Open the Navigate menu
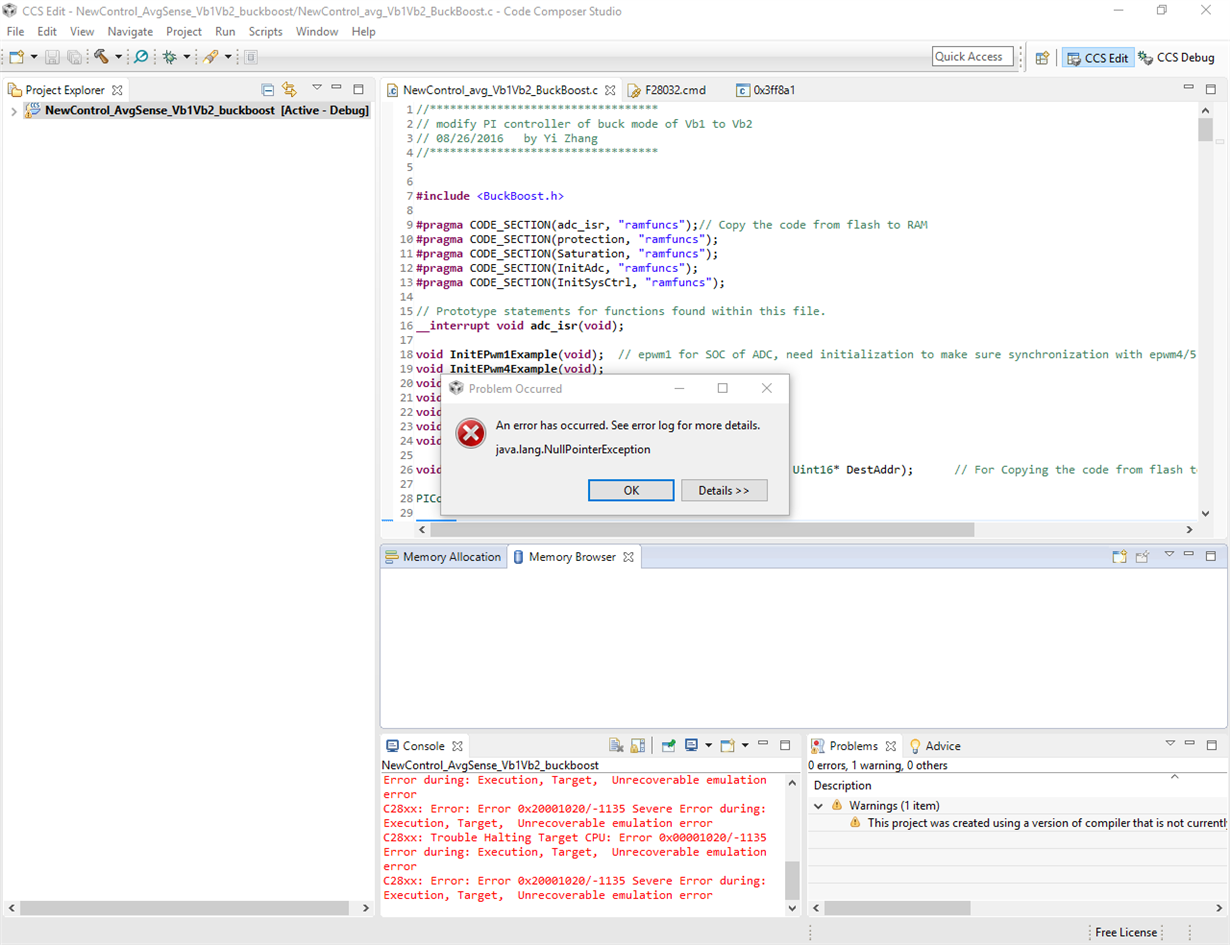Image resolution: width=1230 pixels, height=945 pixels. point(130,31)
